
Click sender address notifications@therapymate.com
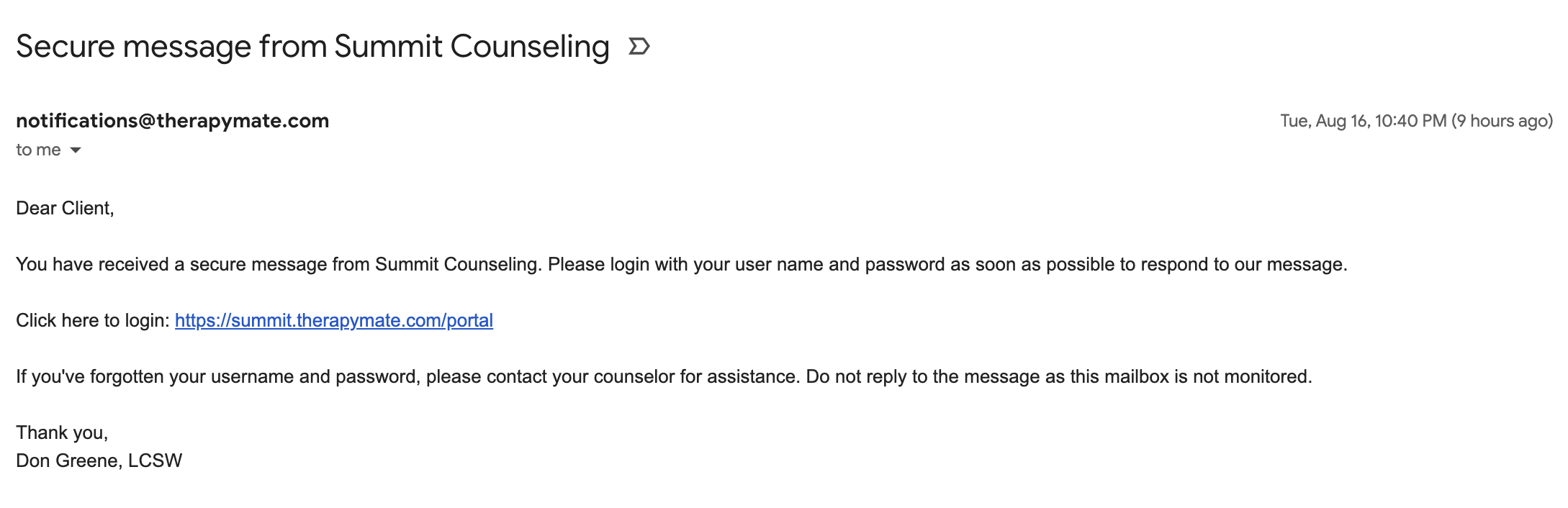173,121
